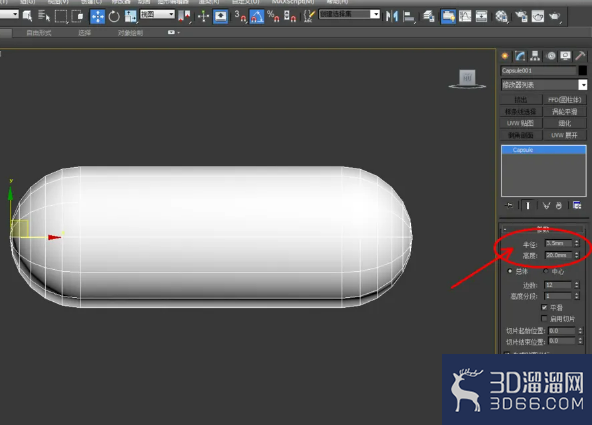The height and width of the screenshot is (425, 592).
Task: Click the 涡轮平滑 (TurboSmooth) modifier button
Action: coord(564,111)
